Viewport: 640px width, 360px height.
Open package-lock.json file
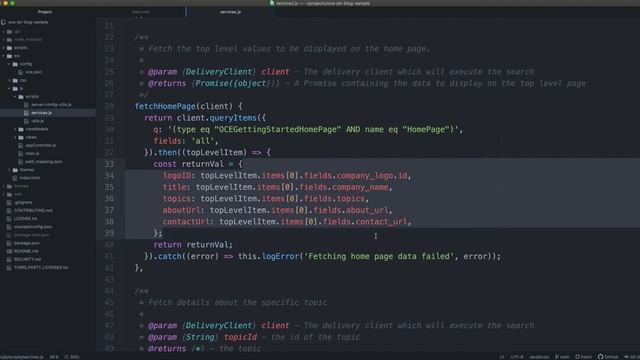coord(31,235)
